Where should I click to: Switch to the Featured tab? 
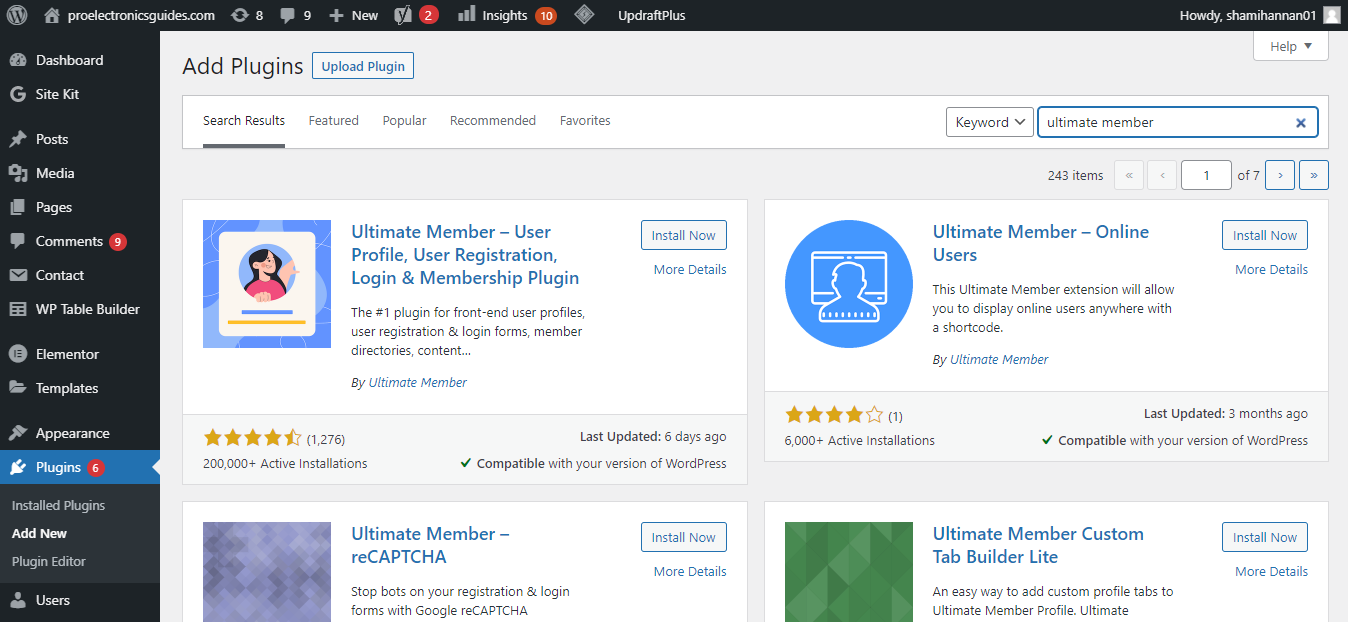pyautogui.click(x=333, y=120)
